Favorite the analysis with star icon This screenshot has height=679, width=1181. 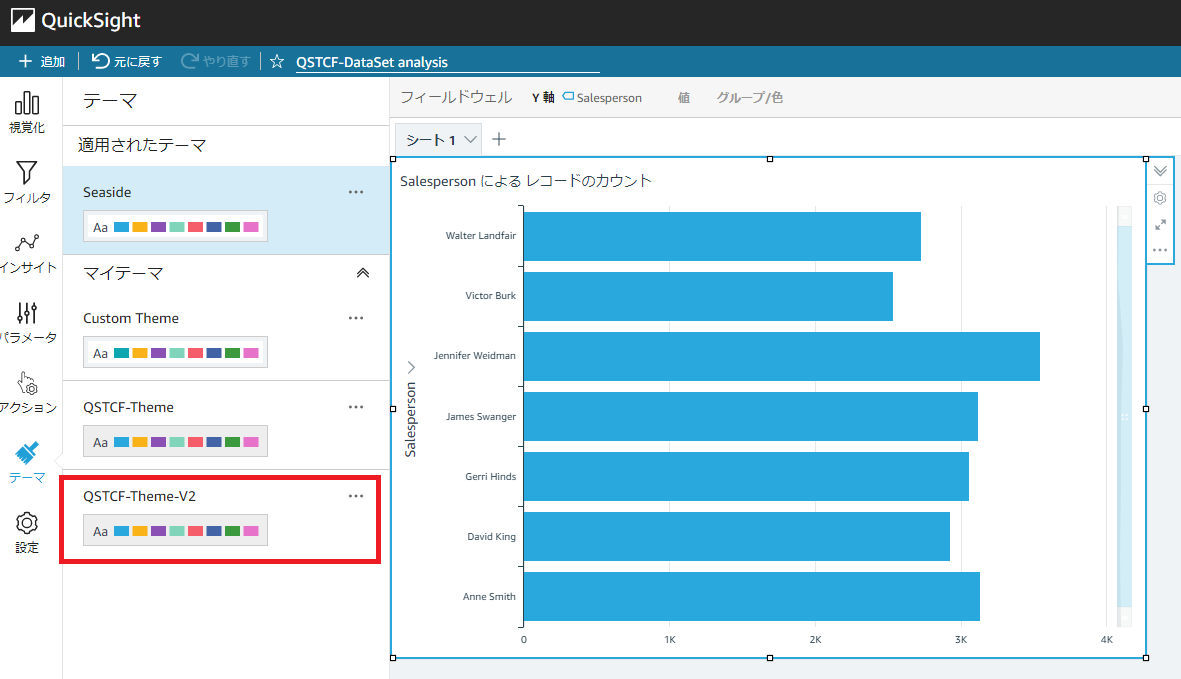point(276,62)
